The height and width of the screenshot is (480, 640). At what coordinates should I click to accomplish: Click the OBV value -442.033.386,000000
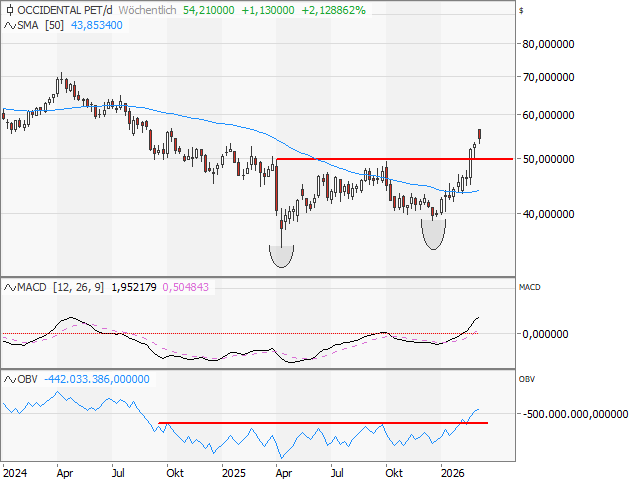coord(97,379)
